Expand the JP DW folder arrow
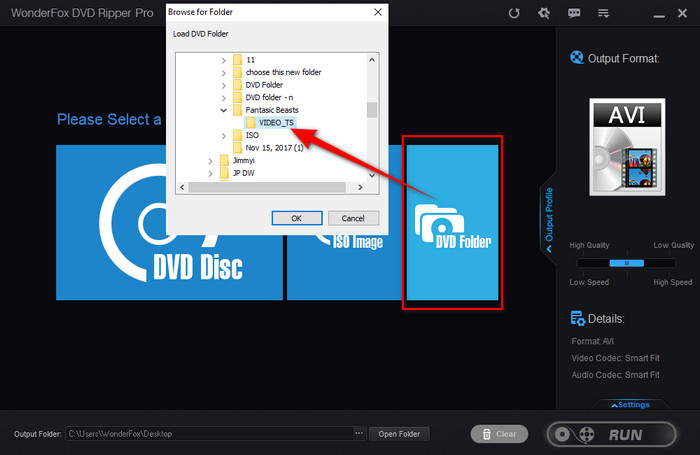 pyautogui.click(x=210, y=173)
